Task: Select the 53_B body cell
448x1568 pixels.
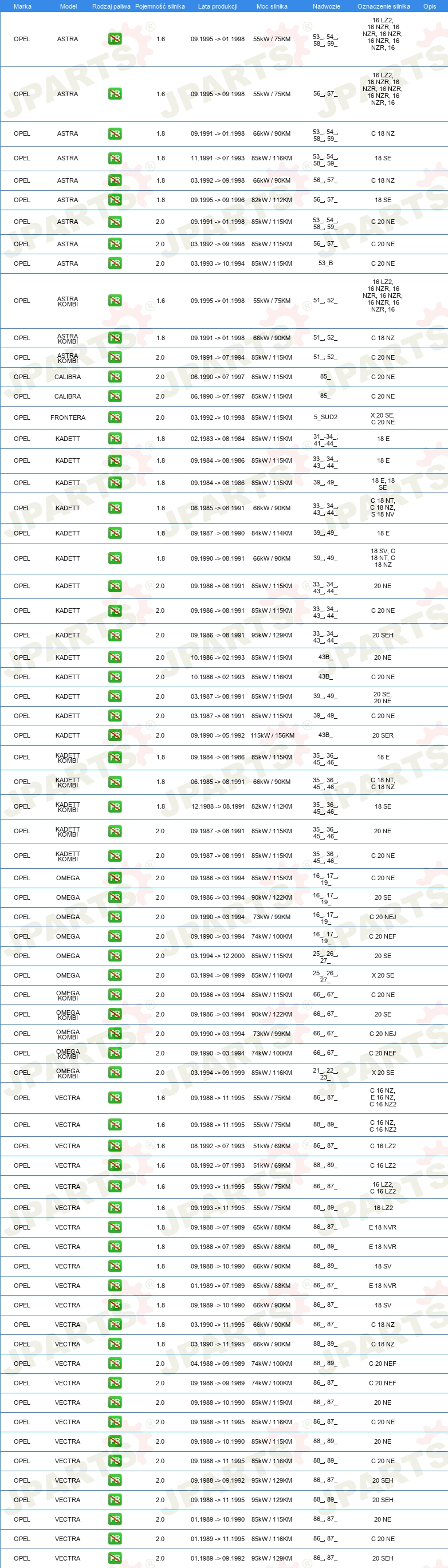Action: (325, 263)
